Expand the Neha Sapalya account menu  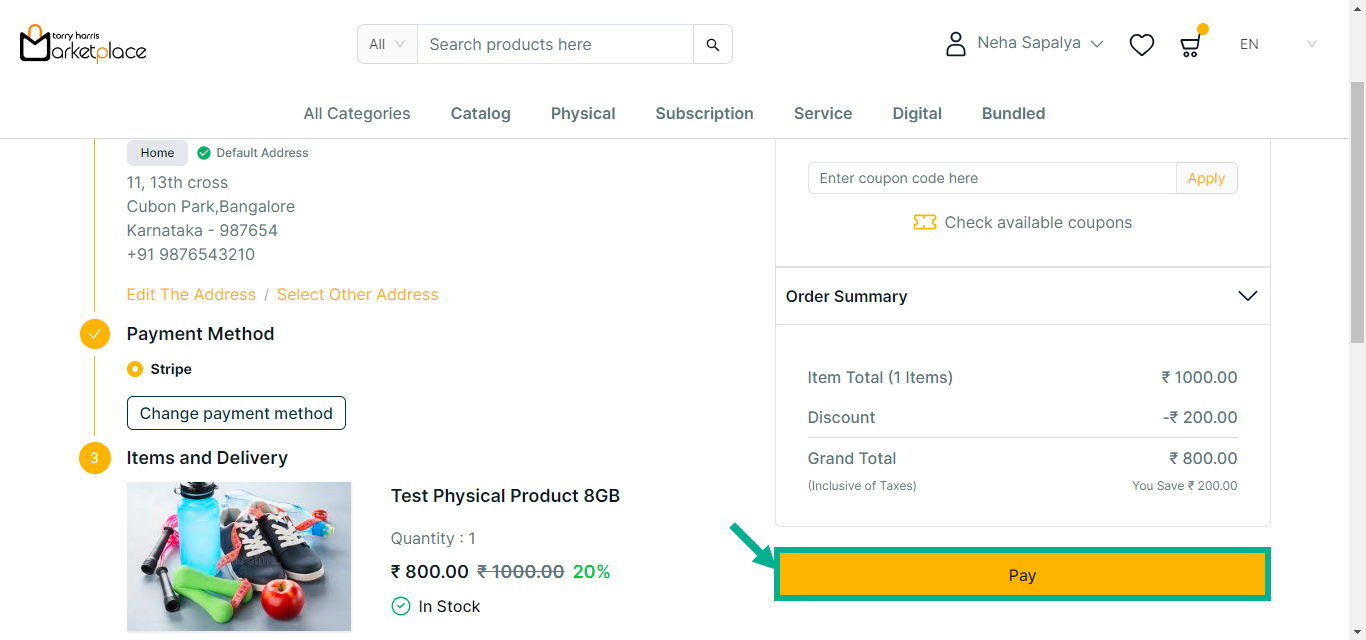(x=1040, y=44)
